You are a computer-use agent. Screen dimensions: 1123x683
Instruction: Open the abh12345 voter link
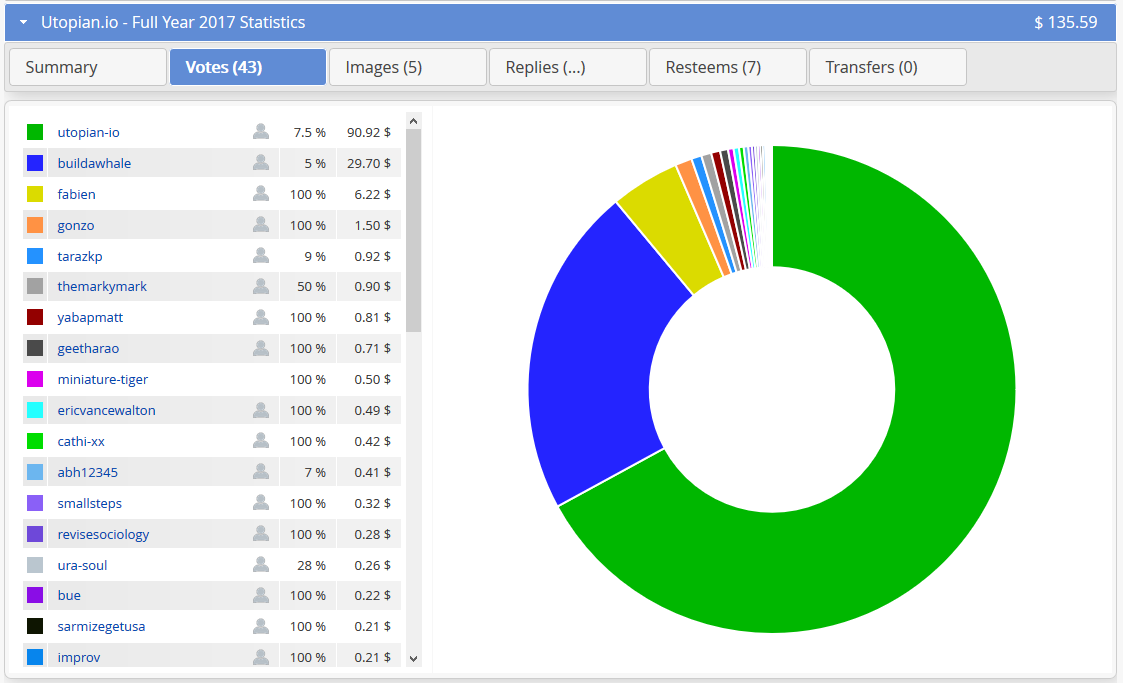(x=87, y=473)
